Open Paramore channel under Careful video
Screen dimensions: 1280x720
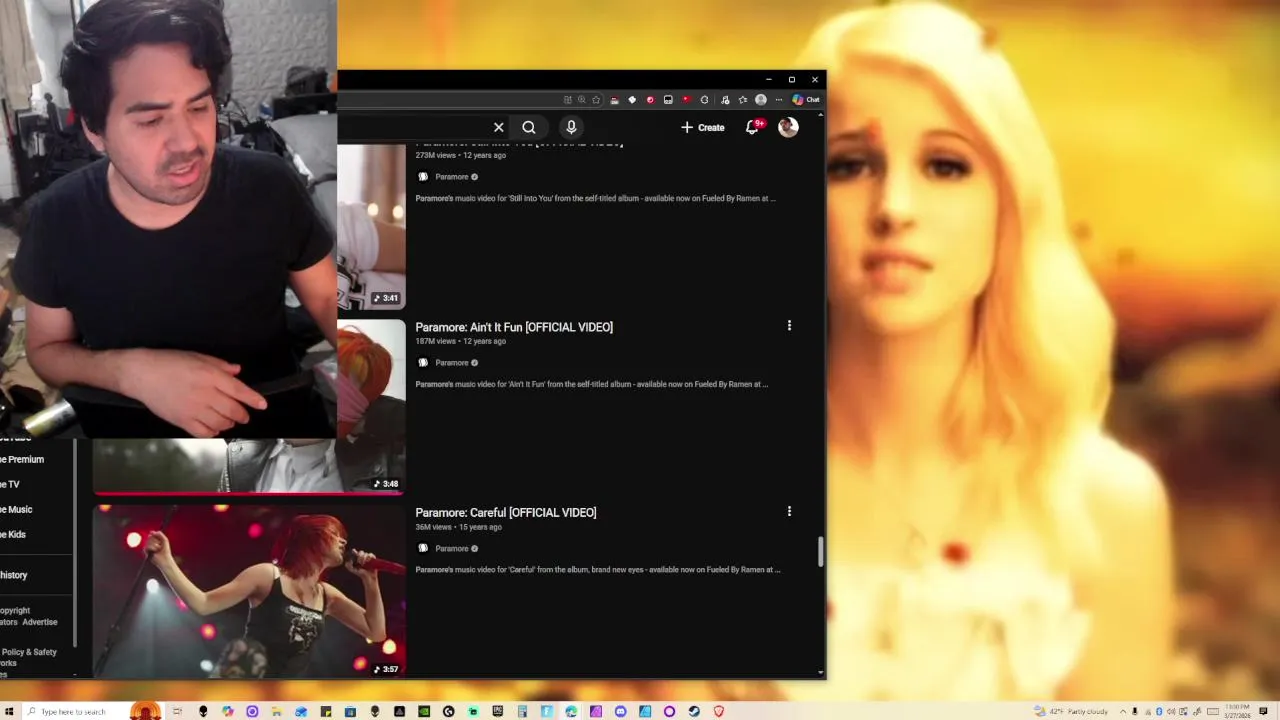click(451, 548)
